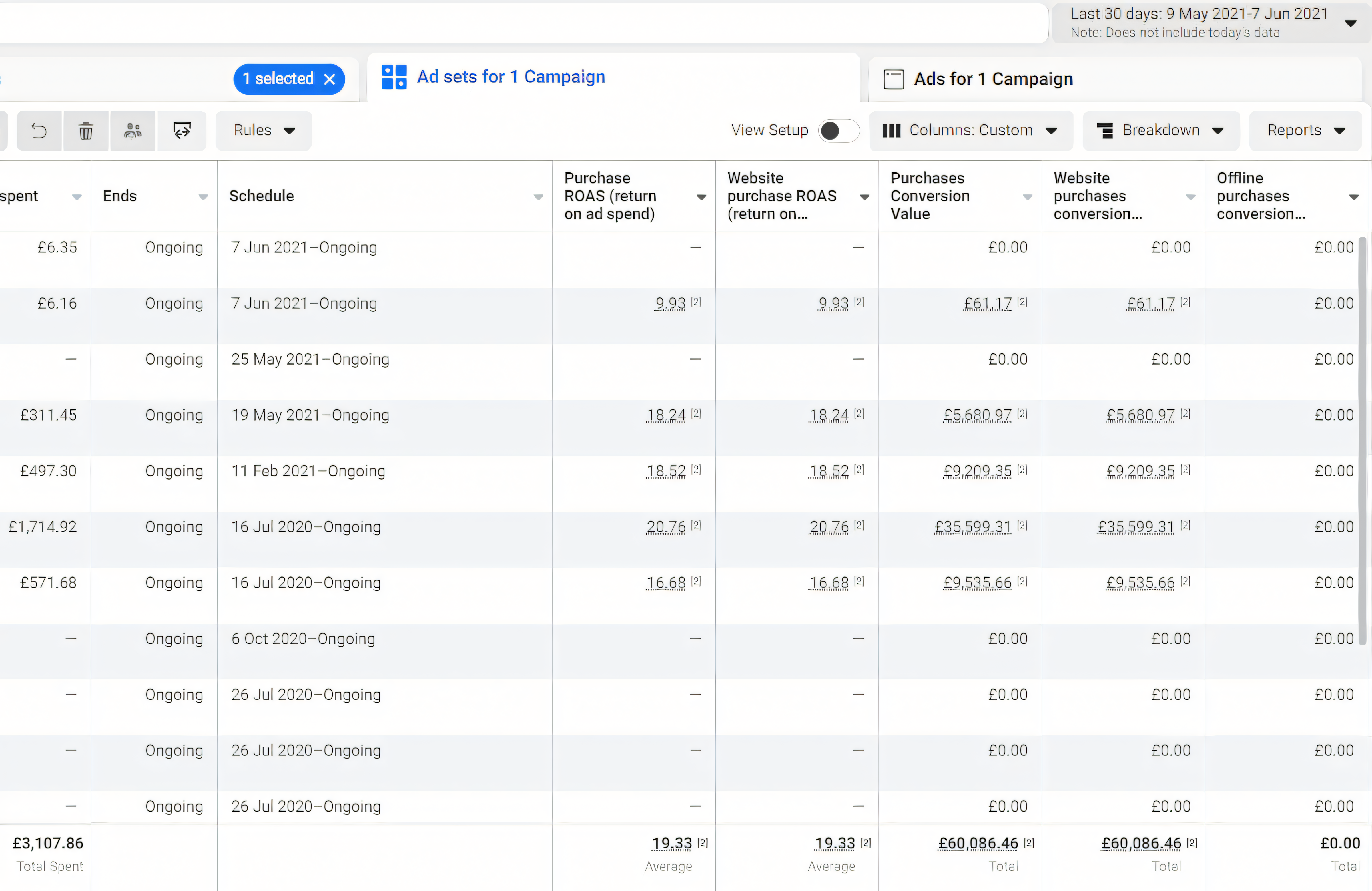
Task: Expand the Last 30 days date range picker
Action: click(1211, 23)
